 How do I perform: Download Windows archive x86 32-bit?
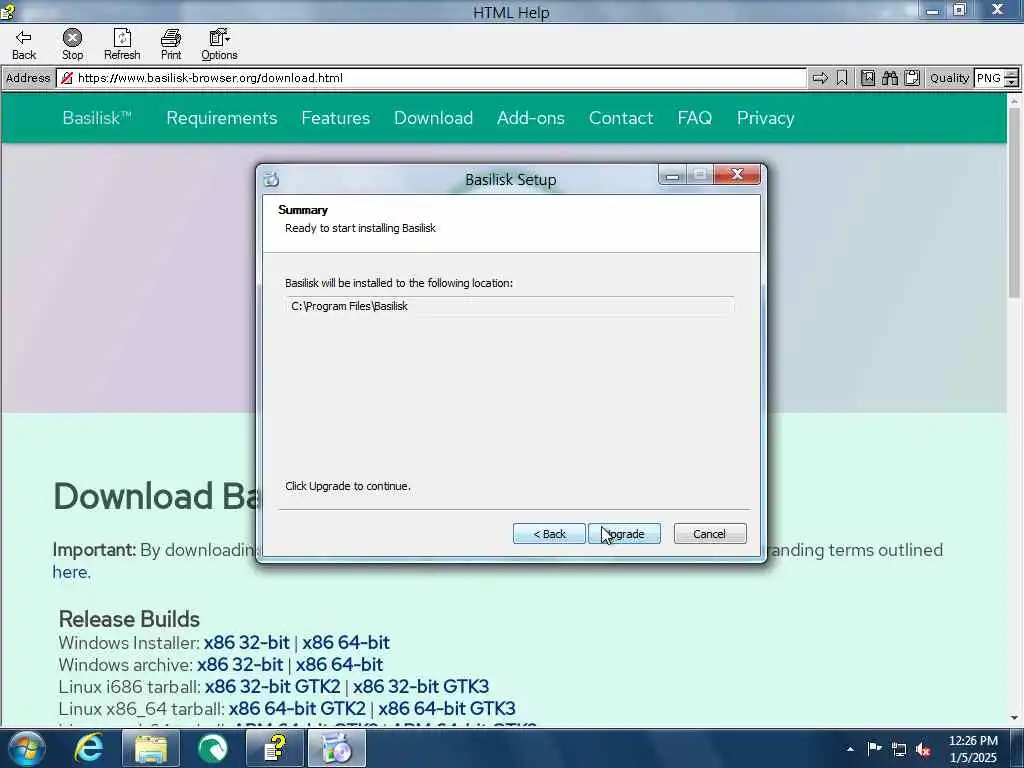point(240,665)
